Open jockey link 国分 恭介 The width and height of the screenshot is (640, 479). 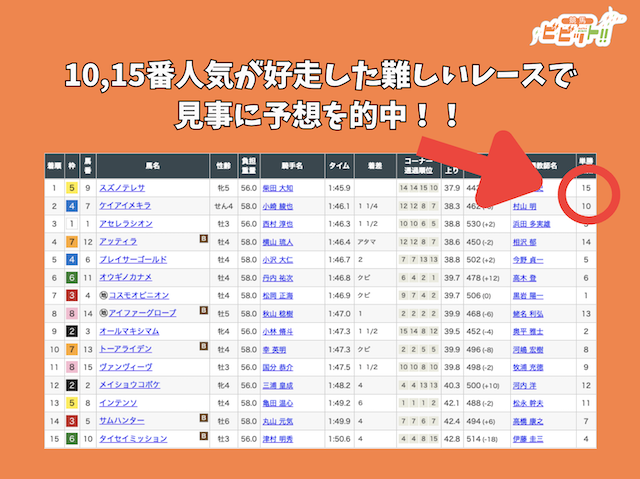[278, 368]
